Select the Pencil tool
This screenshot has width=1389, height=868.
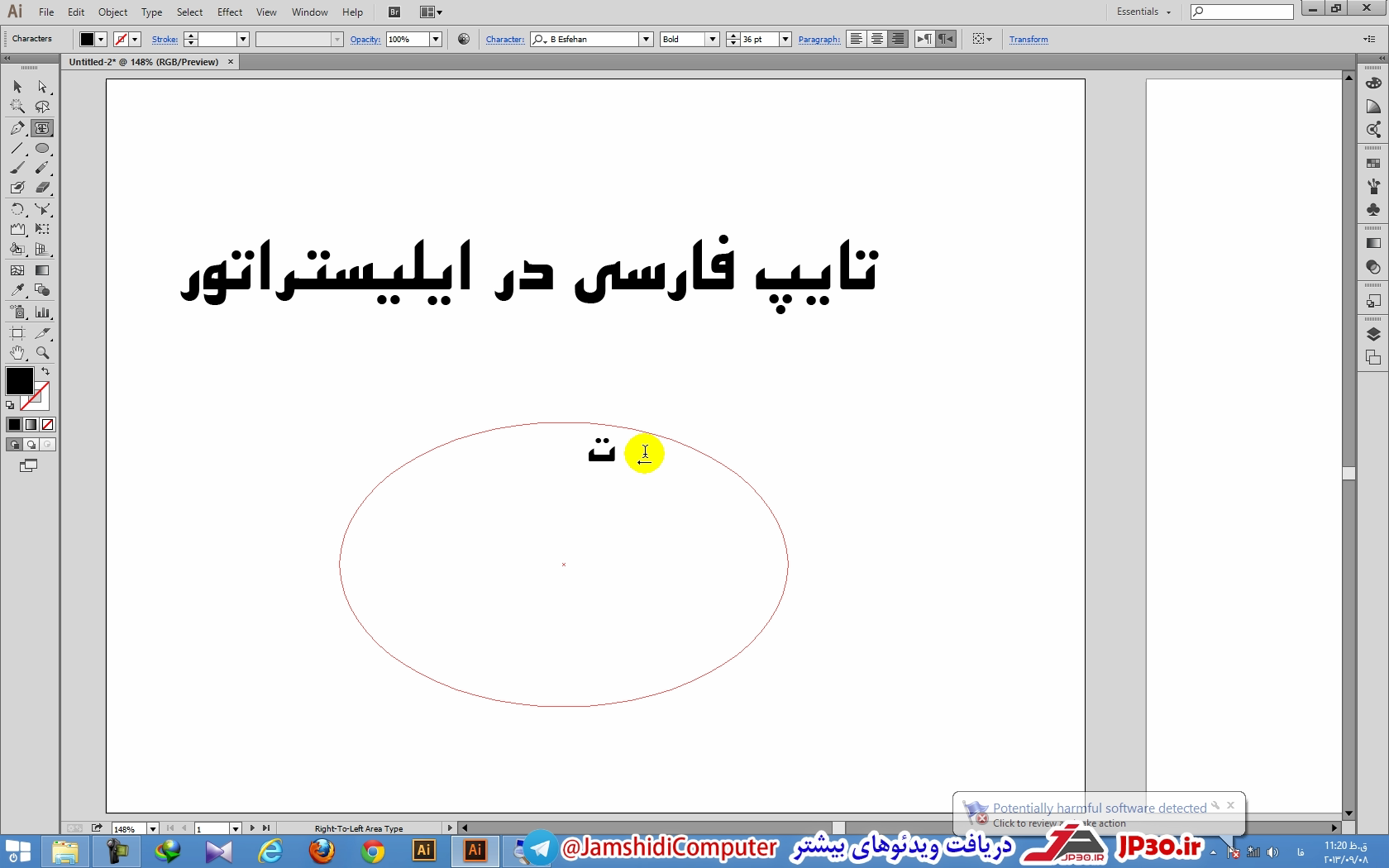pyautogui.click(x=42, y=168)
